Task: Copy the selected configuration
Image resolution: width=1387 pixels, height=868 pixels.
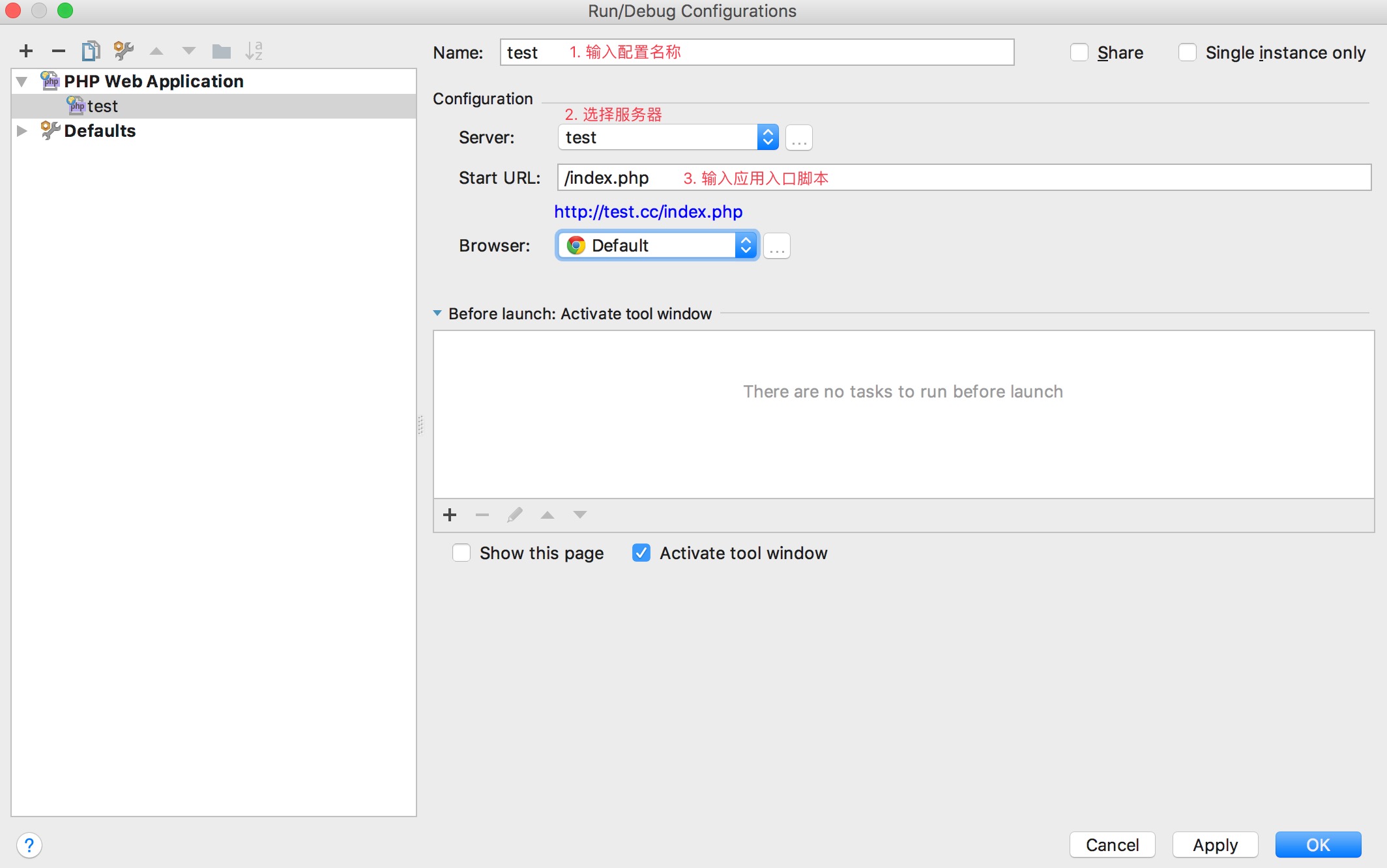Action: click(x=91, y=51)
